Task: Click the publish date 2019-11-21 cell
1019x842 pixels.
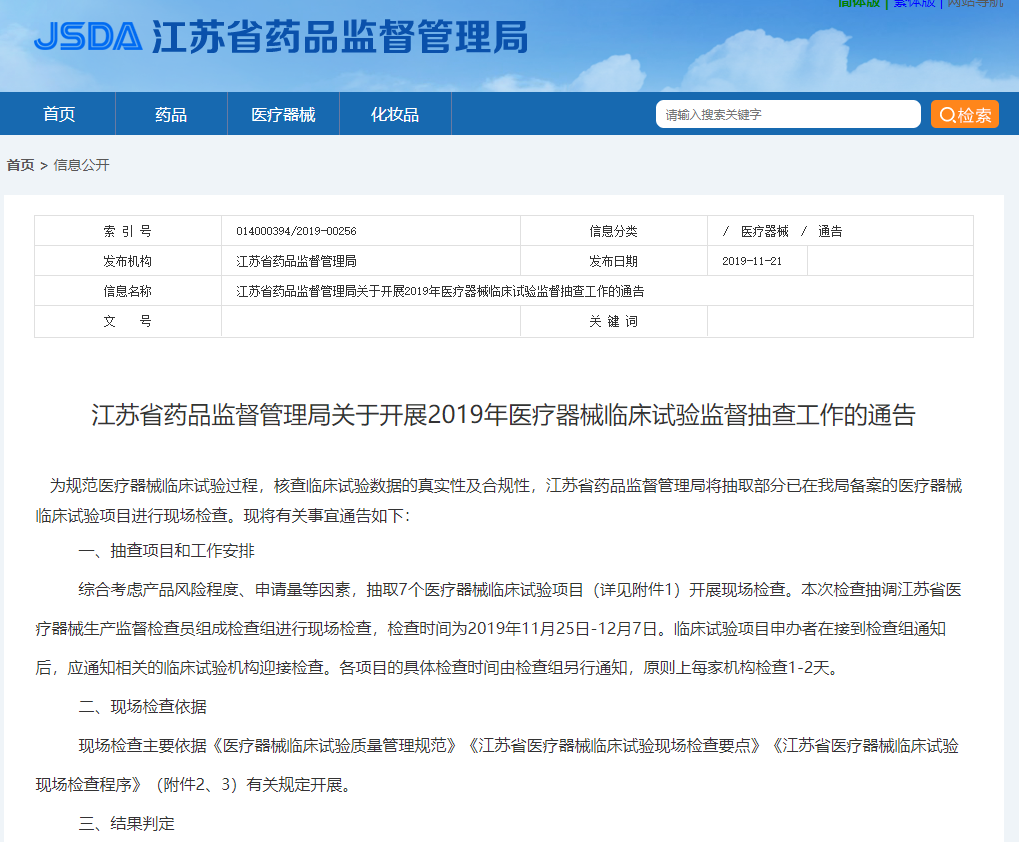Action: 752,261
